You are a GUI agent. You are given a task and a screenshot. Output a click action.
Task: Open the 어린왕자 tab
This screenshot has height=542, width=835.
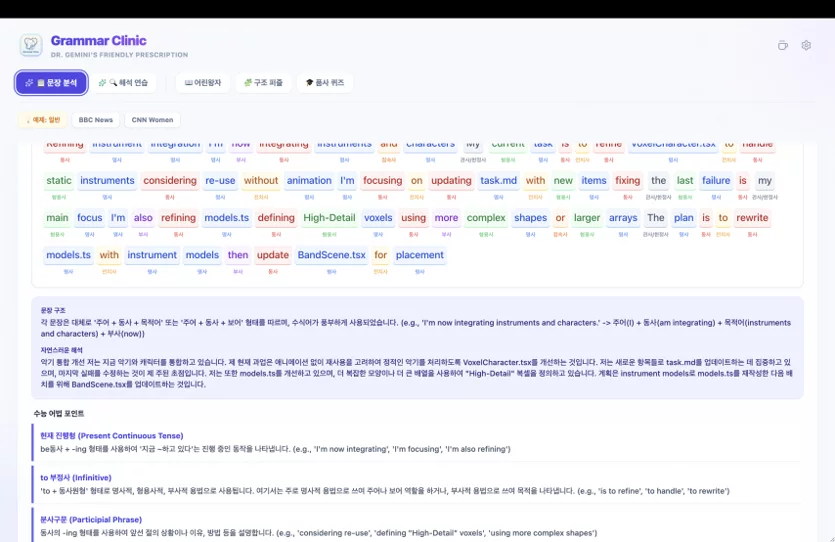tap(203, 83)
